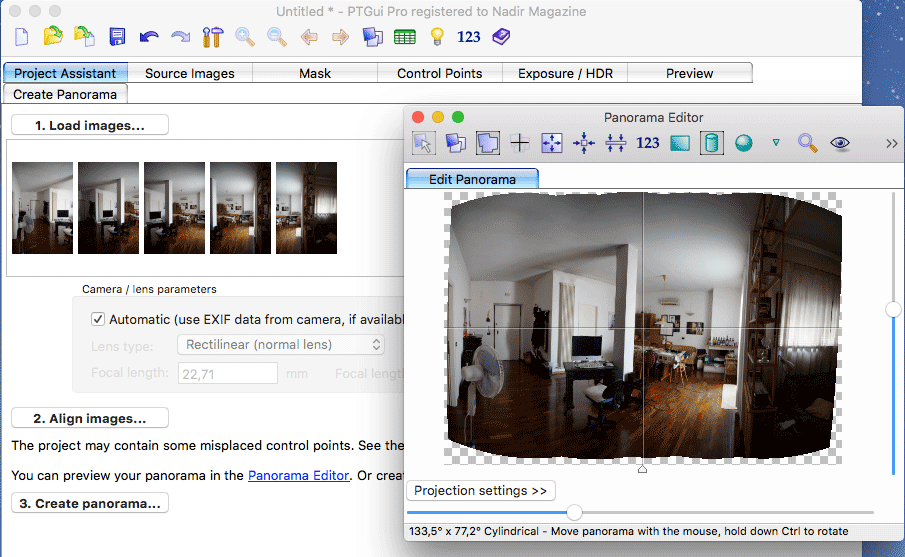Click the 2. Align images button
The height and width of the screenshot is (557, 905).
90,418
